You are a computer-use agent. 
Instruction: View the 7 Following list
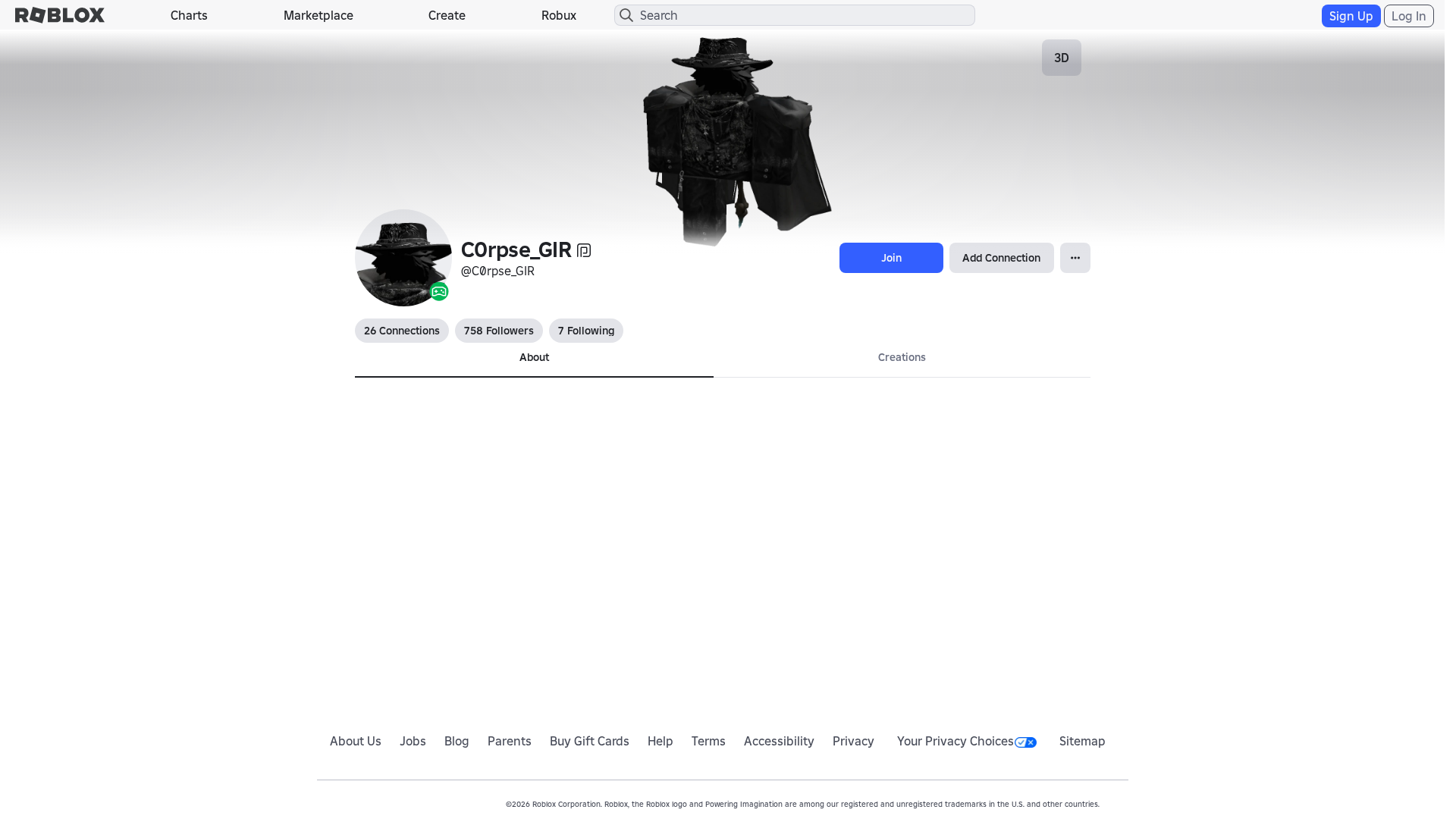click(586, 331)
